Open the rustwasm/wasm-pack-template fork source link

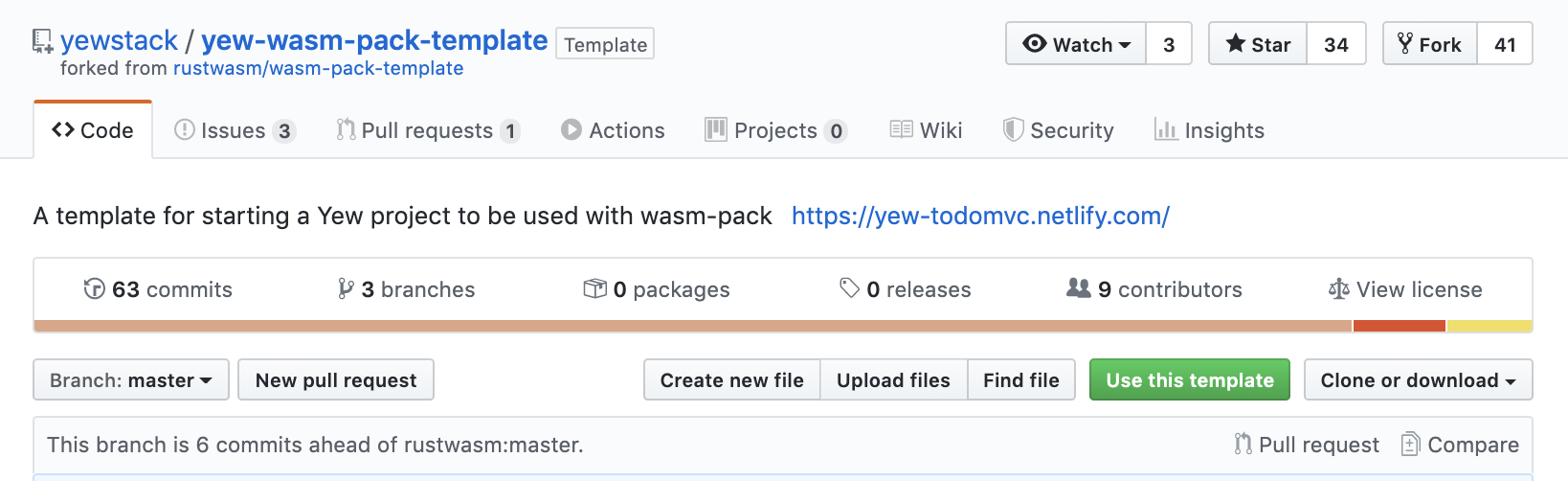[x=318, y=68]
